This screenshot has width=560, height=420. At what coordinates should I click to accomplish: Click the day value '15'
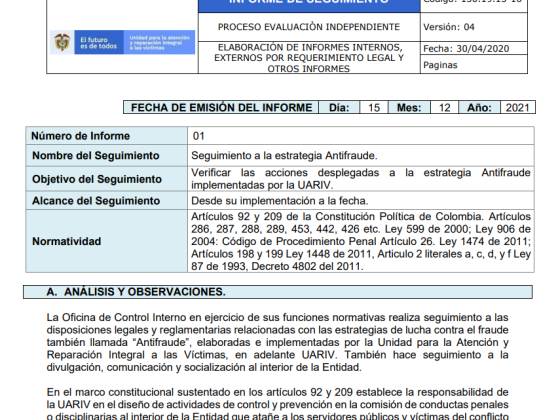click(374, 108)
